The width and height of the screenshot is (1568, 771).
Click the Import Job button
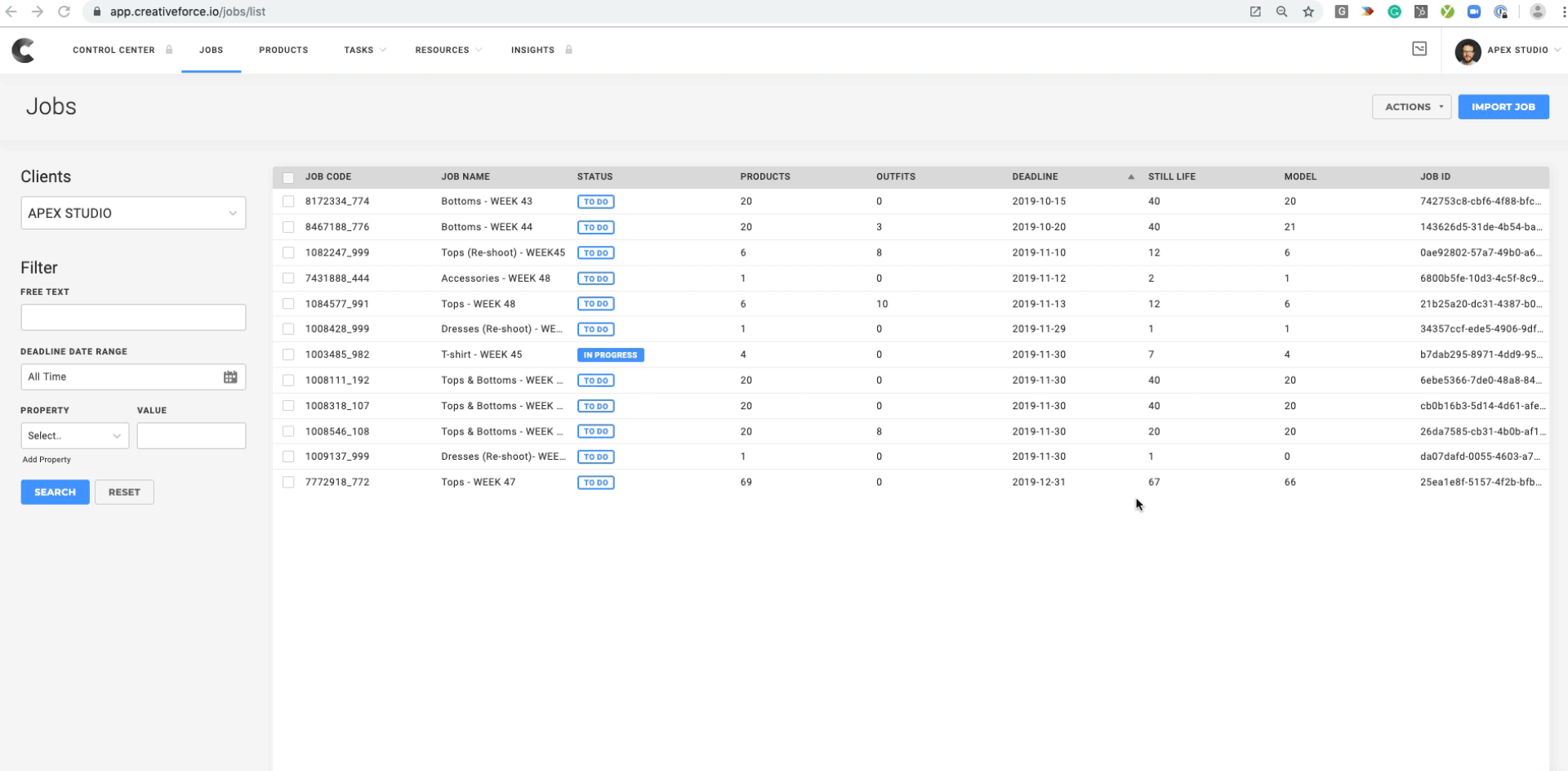click(x=1503, y=107)
